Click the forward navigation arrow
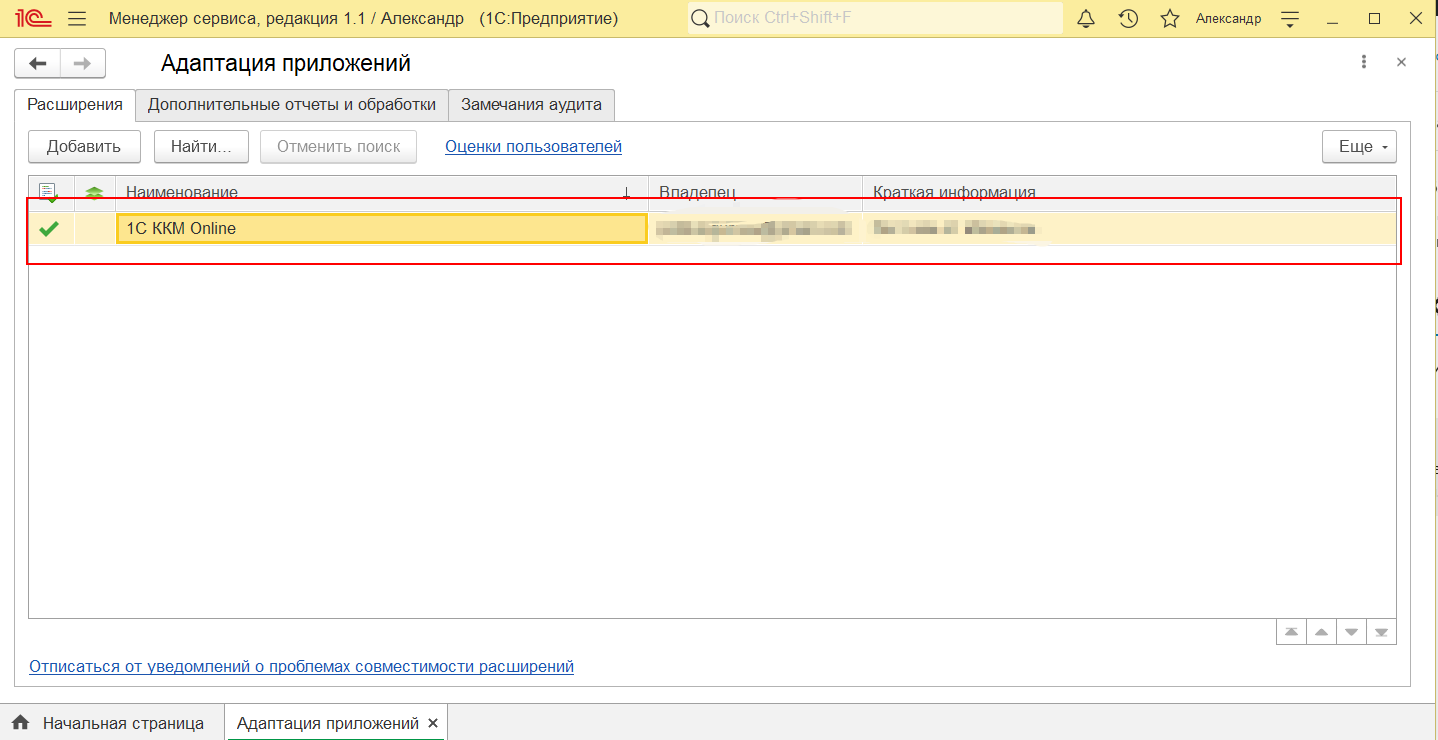The height and width of the screenshot is (740, 1438). [x=83, y=64]
